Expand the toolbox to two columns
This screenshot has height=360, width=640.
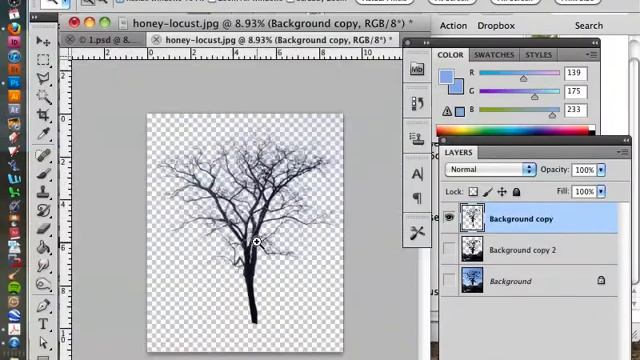click(x=34, y=18)
